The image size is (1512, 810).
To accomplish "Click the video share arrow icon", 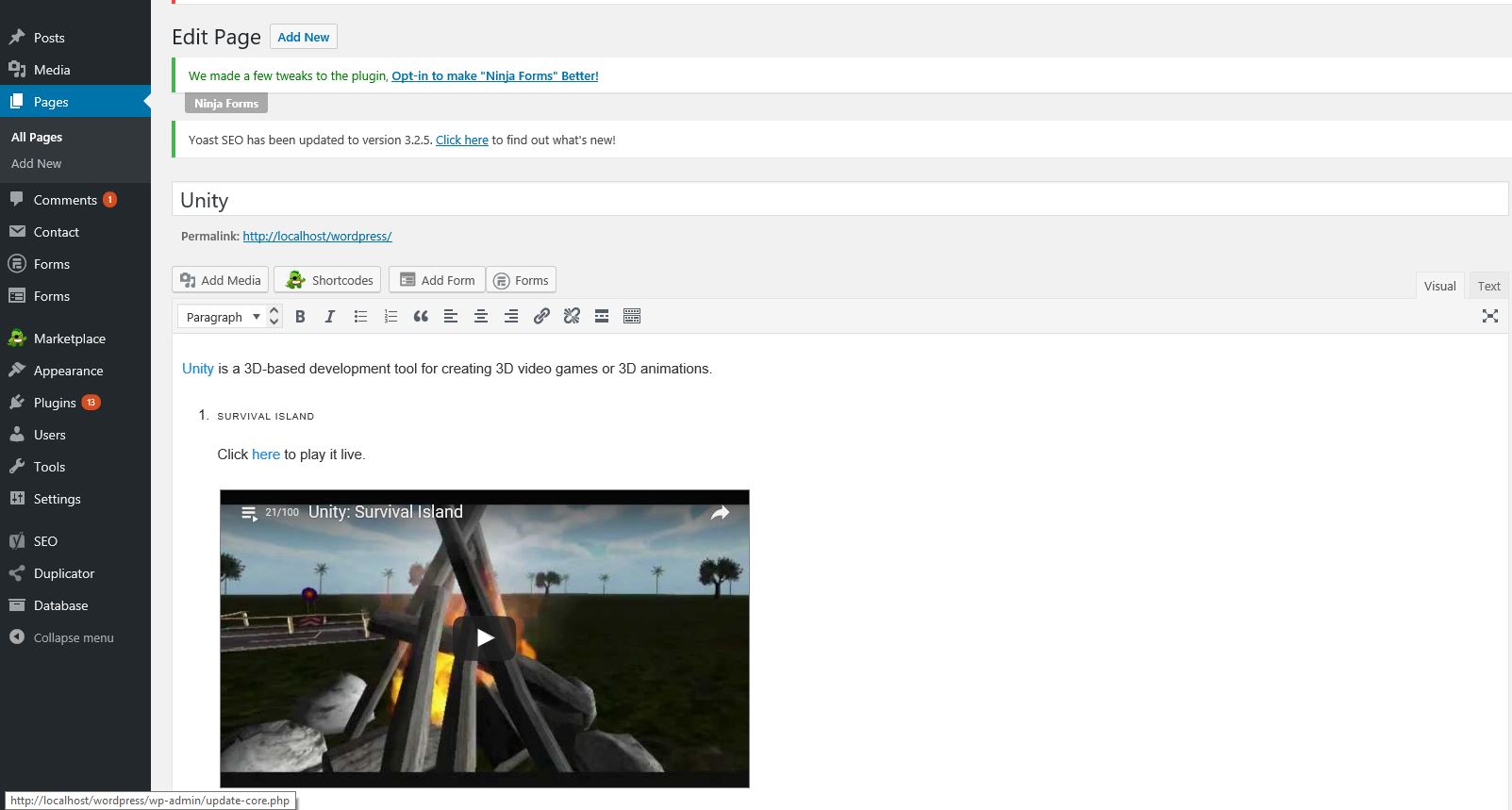I will click(720, 513).
